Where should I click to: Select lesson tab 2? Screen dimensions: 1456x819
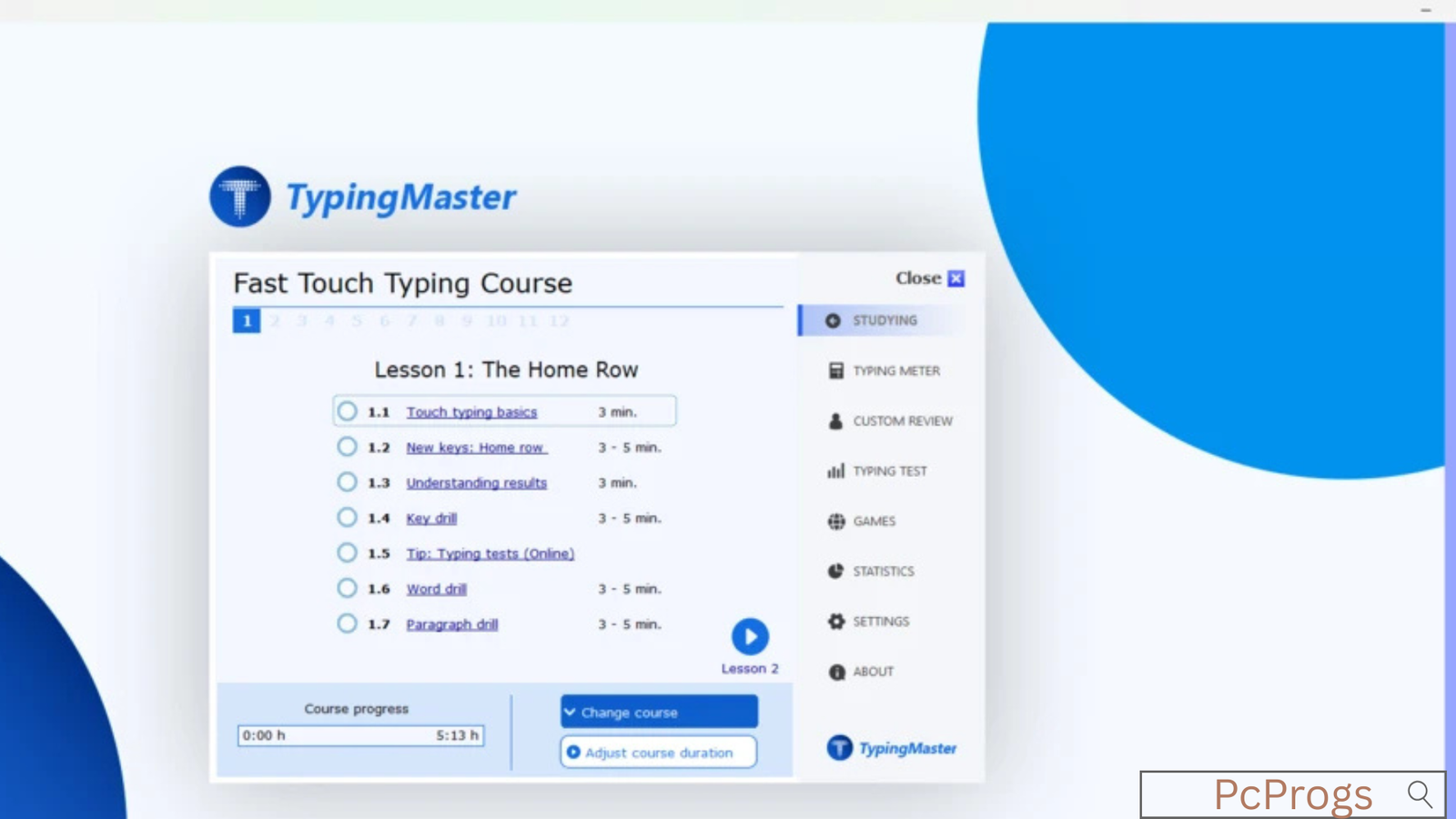275,320
